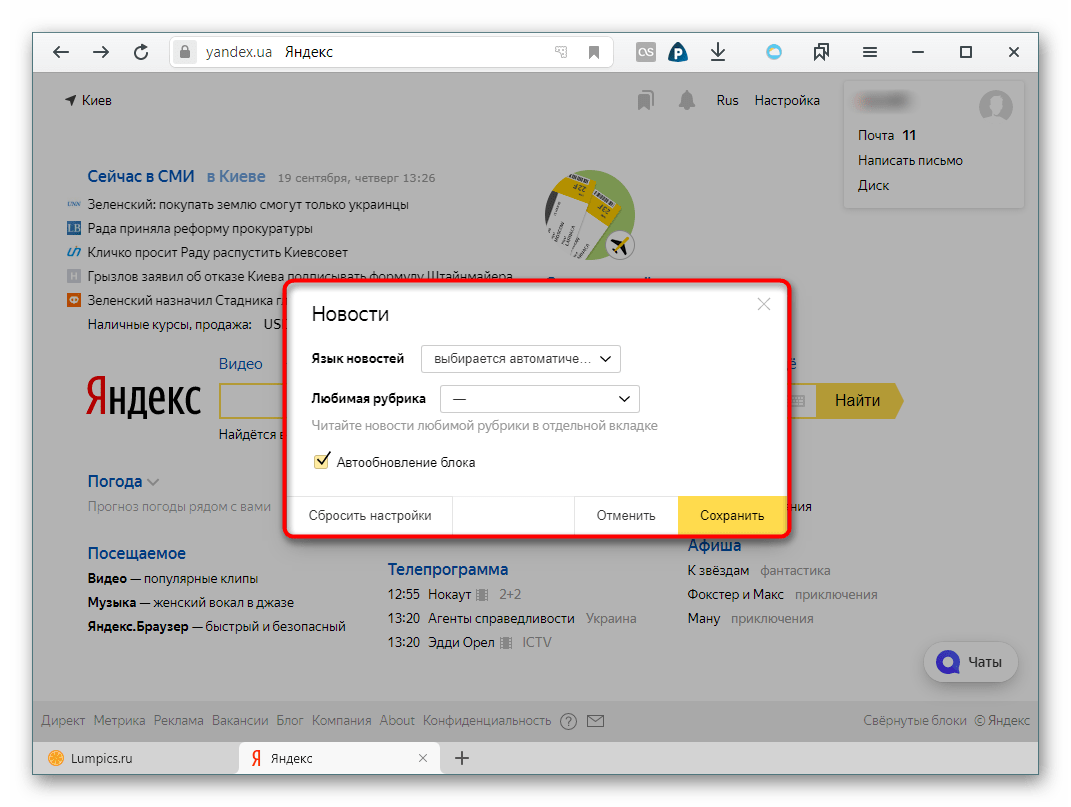The image size is (1071, 807).
Task: Click Сбросить настройки button
Action: point(370,516)
